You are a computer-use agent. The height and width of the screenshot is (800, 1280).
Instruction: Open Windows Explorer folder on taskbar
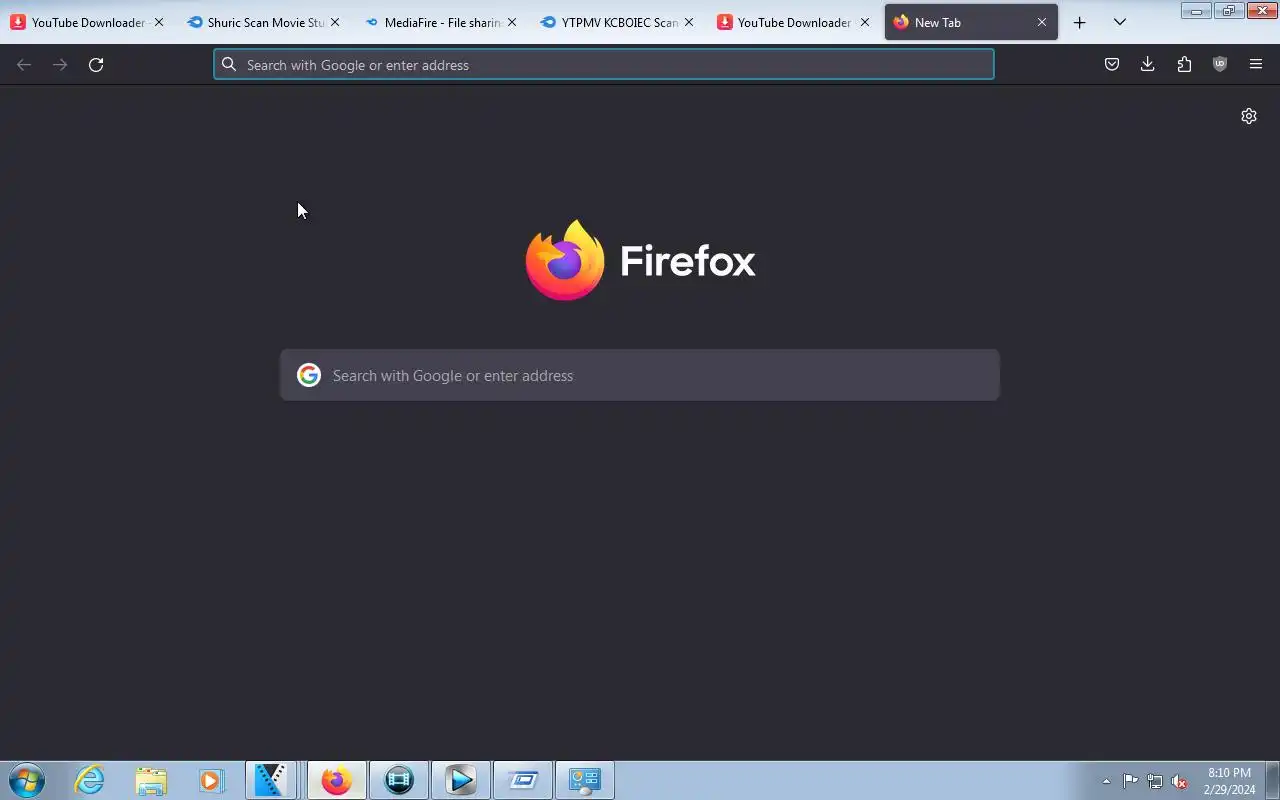151,780
